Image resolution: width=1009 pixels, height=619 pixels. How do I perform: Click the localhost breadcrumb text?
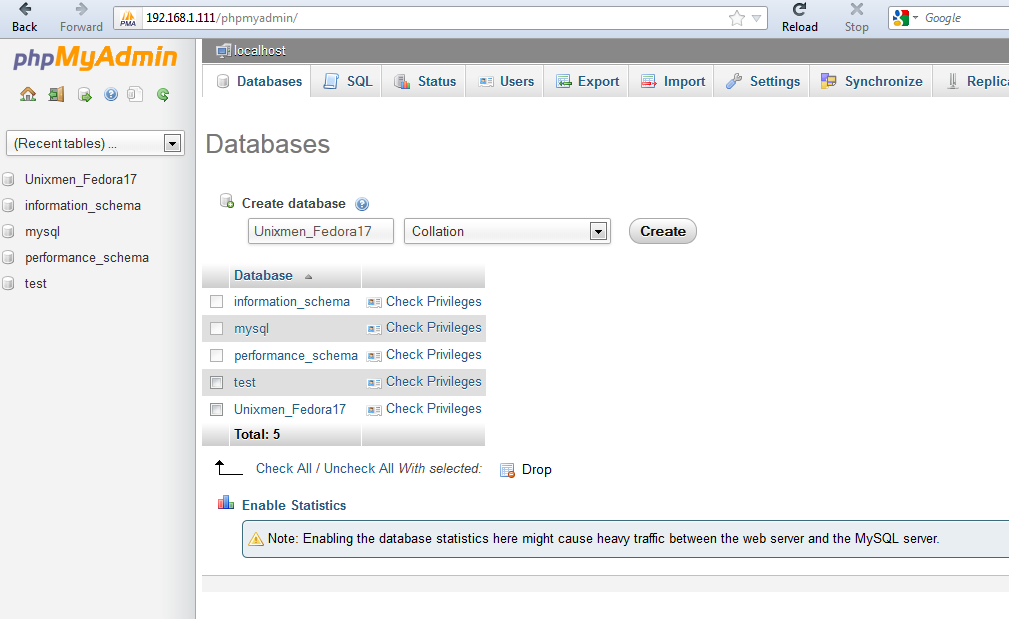(259, 51)
